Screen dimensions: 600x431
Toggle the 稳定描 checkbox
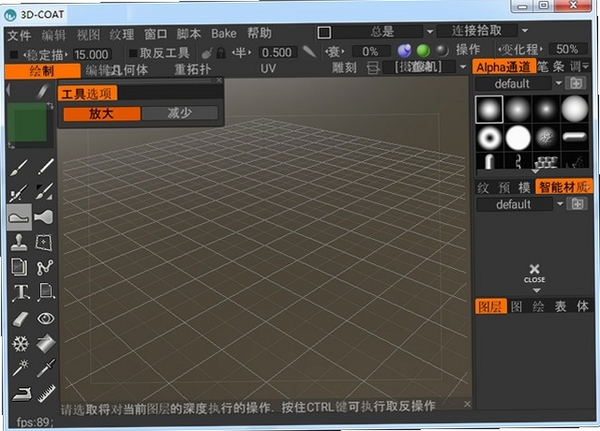point(14,55)
